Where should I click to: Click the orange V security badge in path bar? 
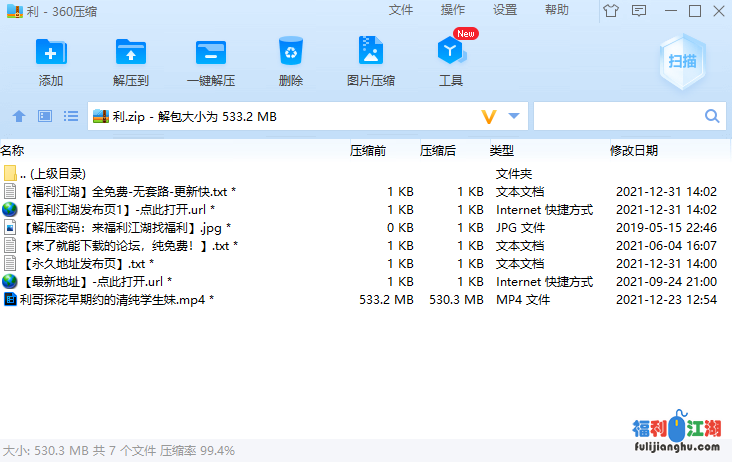click(x=489, y=117)
